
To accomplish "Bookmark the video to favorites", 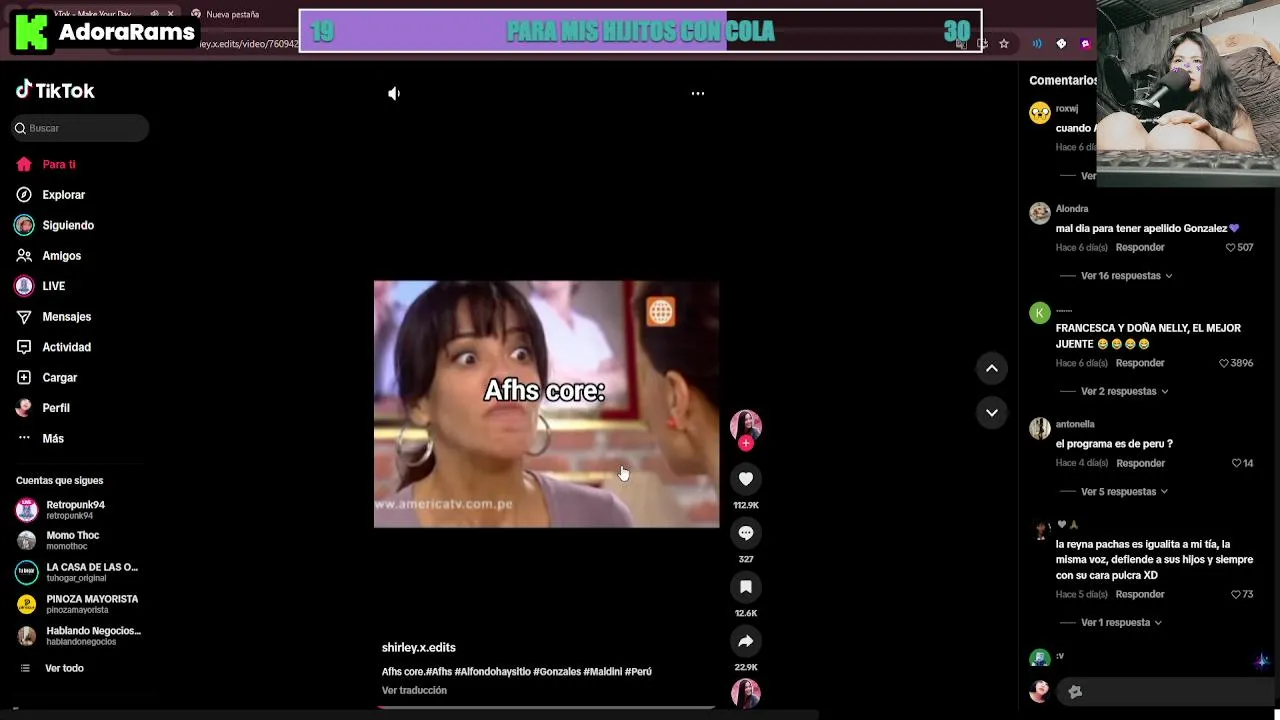I will point(746,587).
